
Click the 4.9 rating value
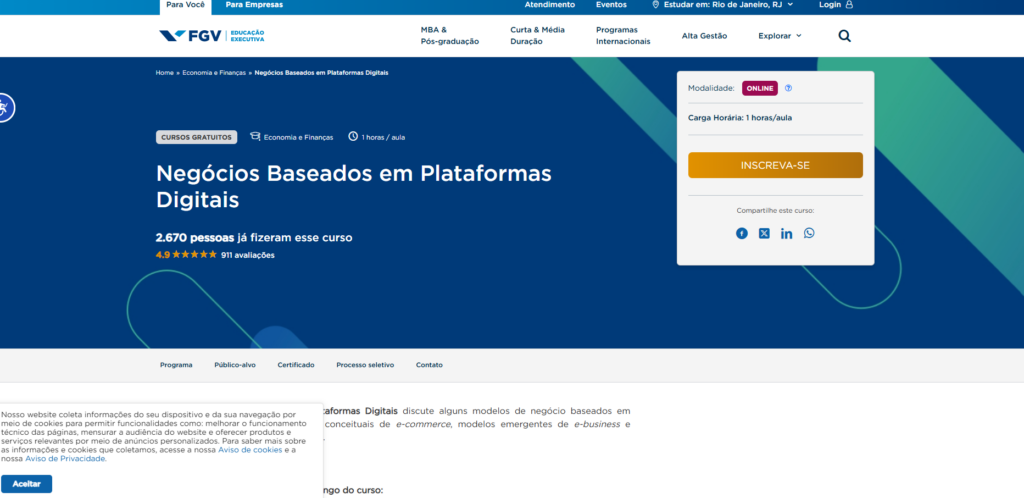163,255
